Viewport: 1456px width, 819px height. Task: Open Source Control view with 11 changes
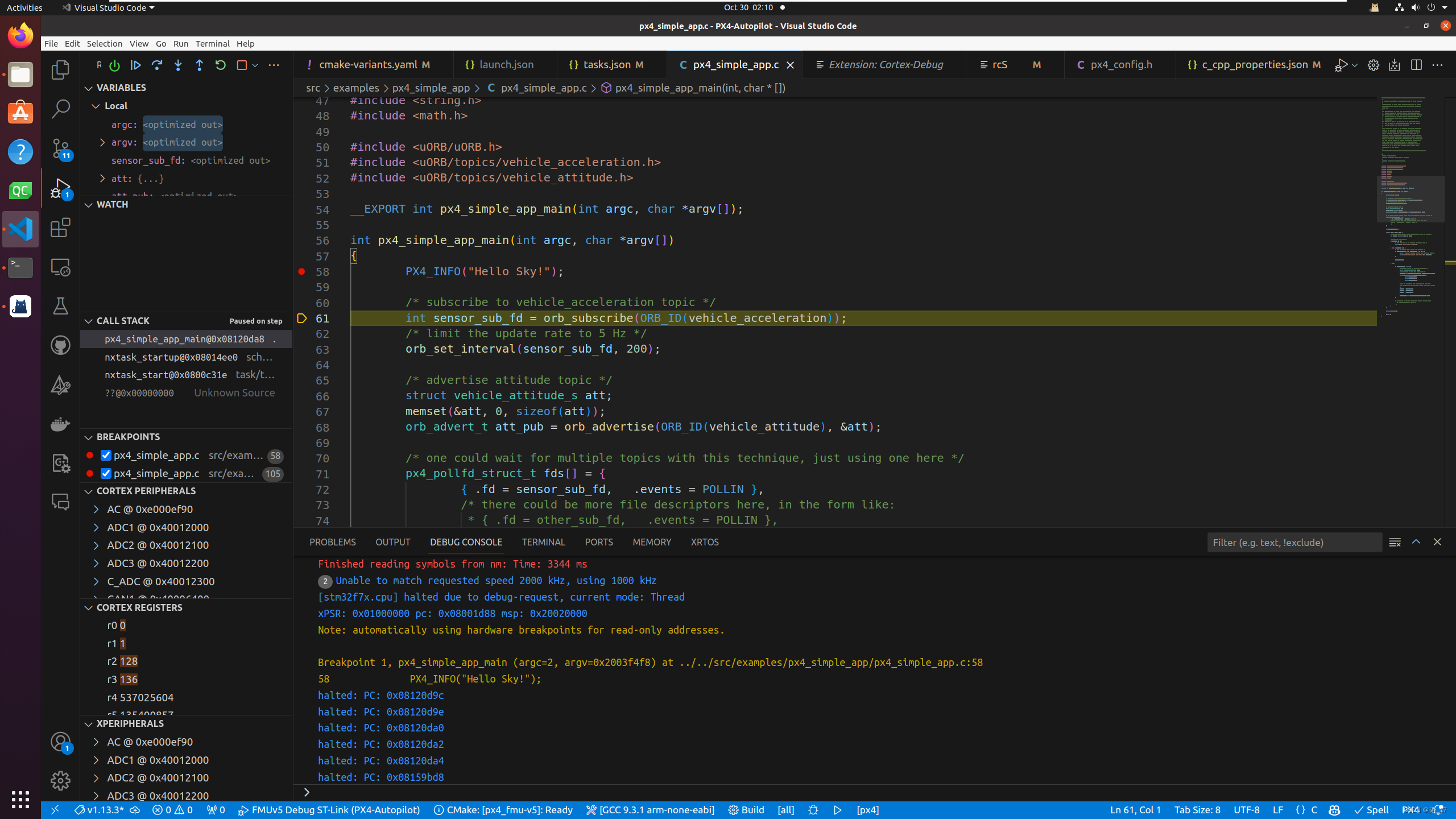pyautogui.click(x=60, y=148)
